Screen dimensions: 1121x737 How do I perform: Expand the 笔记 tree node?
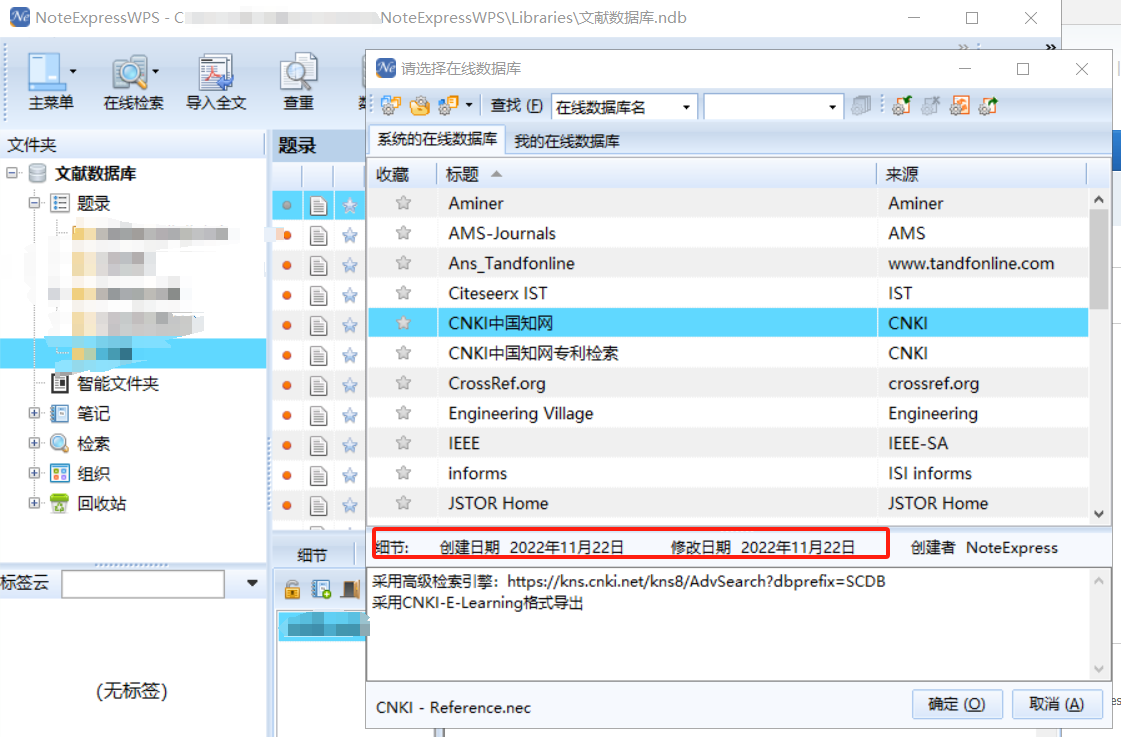[x=34, y=412]
